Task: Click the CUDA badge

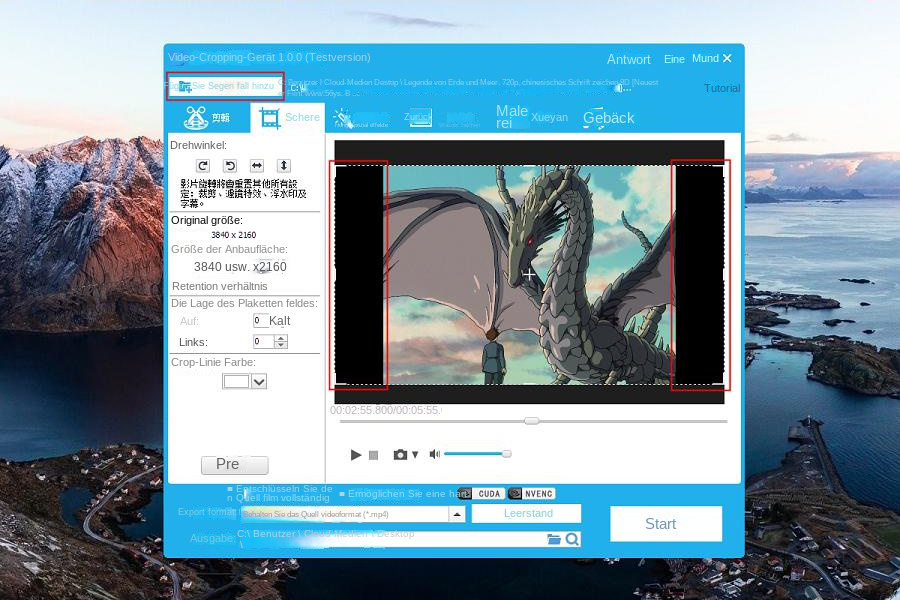Action: [482, 494]
